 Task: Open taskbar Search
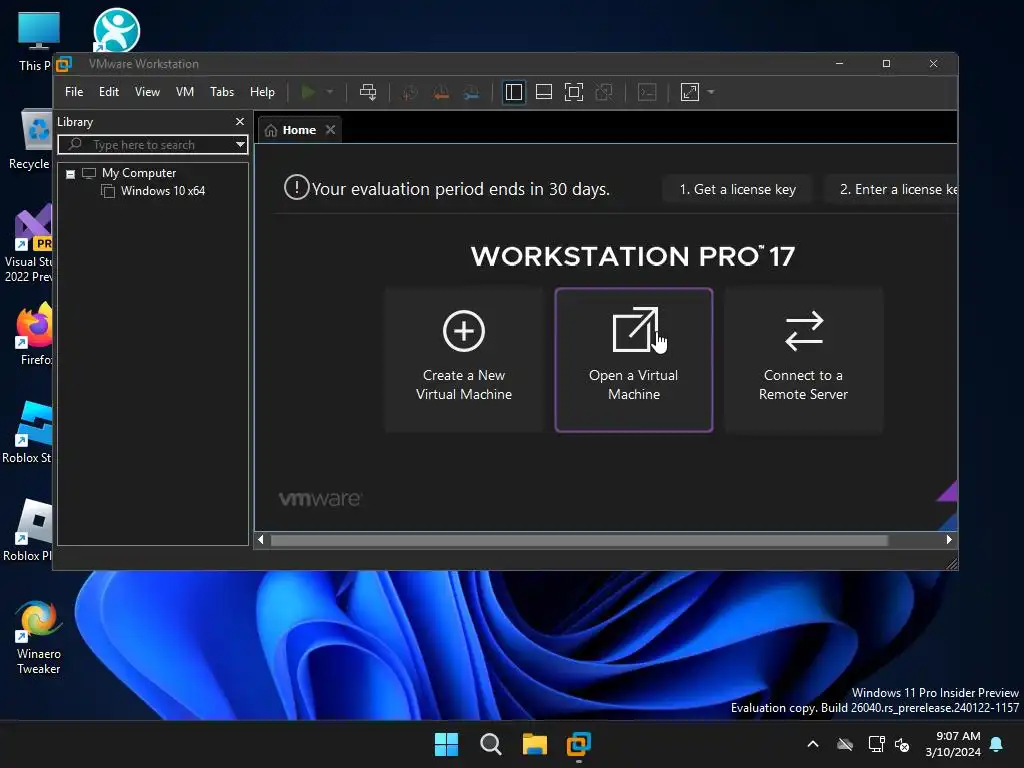pyautogui.click(x=490, y=744)
